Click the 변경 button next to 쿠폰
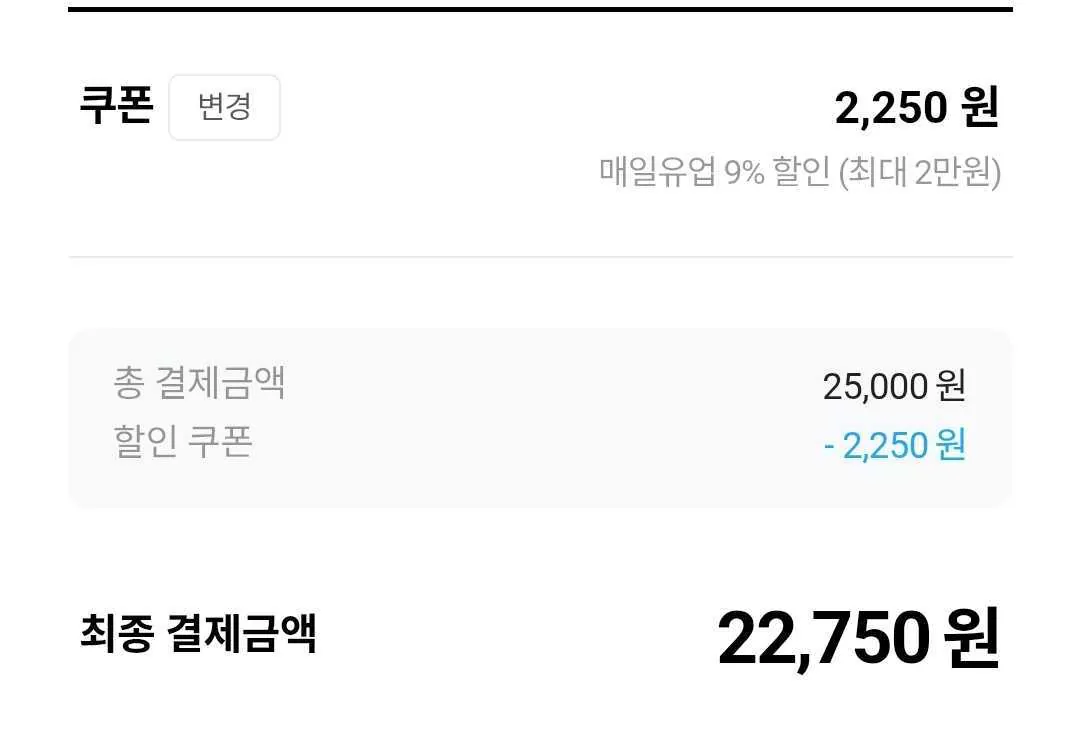This screenshot has height=742, width=1080. click(224, 107)
